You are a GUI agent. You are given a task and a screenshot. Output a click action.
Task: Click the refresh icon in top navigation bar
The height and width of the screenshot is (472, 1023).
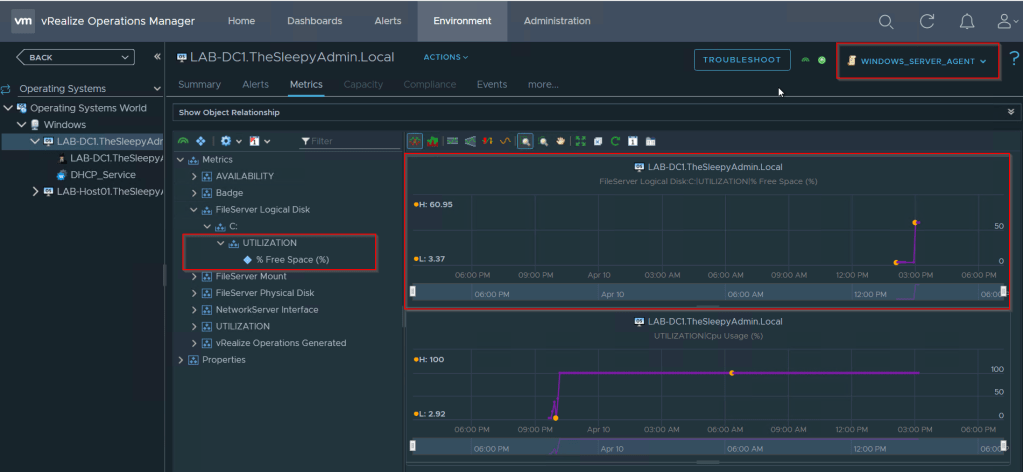927,21
